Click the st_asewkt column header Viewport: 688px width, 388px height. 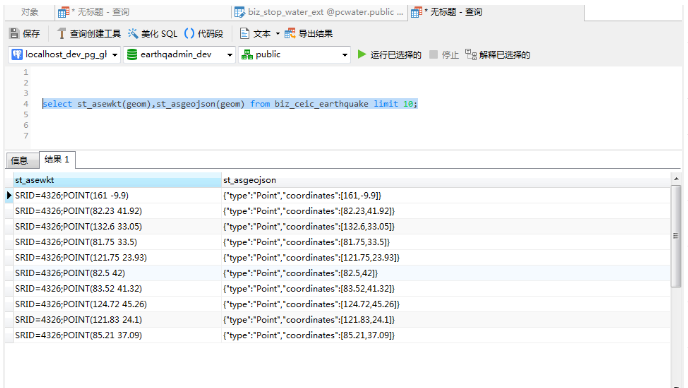pos(118,180)
